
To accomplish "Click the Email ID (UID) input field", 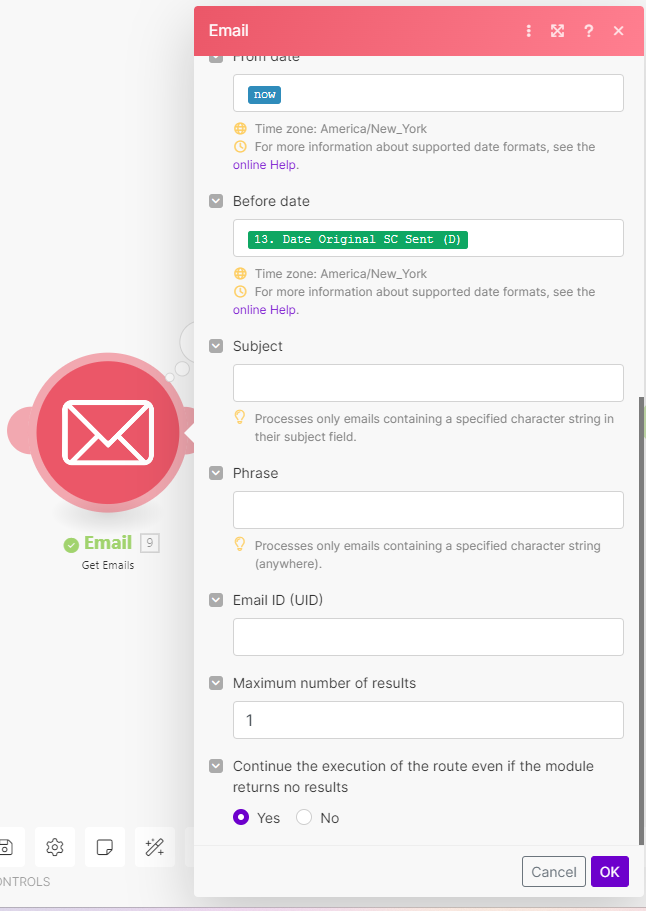I will (x=428, y=637).
